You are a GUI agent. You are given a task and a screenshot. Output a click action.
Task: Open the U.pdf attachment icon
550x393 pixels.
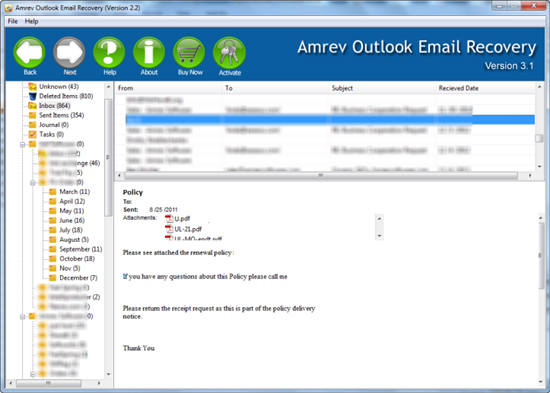(x=169, y=219)
